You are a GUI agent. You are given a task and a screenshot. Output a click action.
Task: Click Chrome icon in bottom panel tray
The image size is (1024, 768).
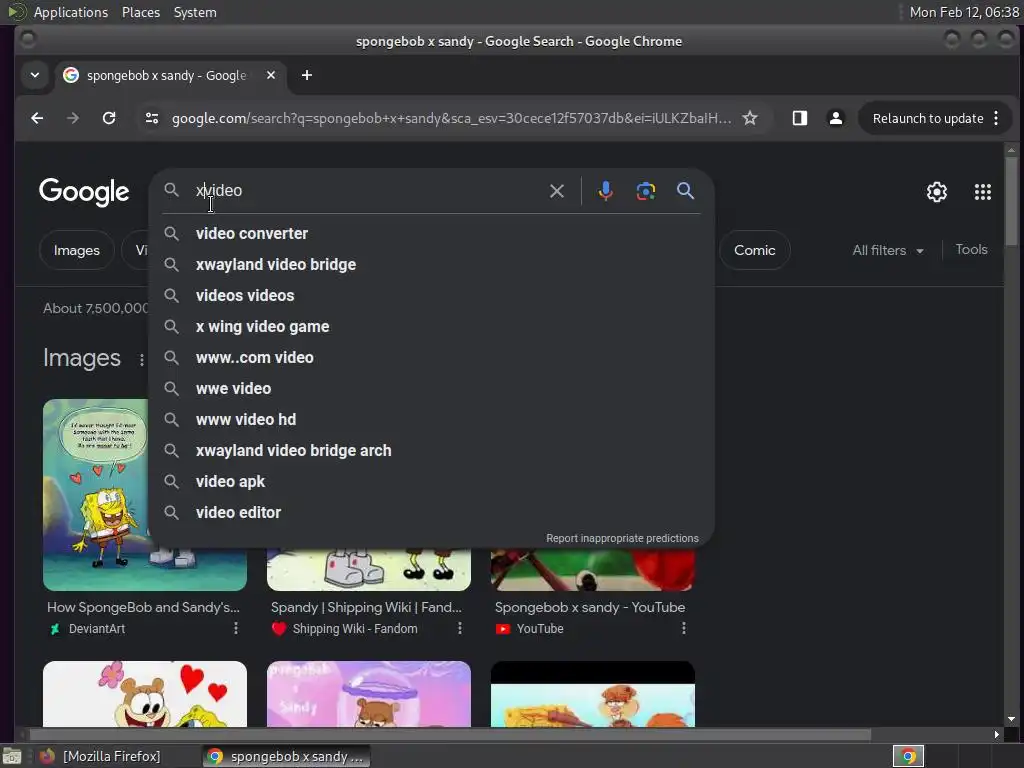pos(908,756)
